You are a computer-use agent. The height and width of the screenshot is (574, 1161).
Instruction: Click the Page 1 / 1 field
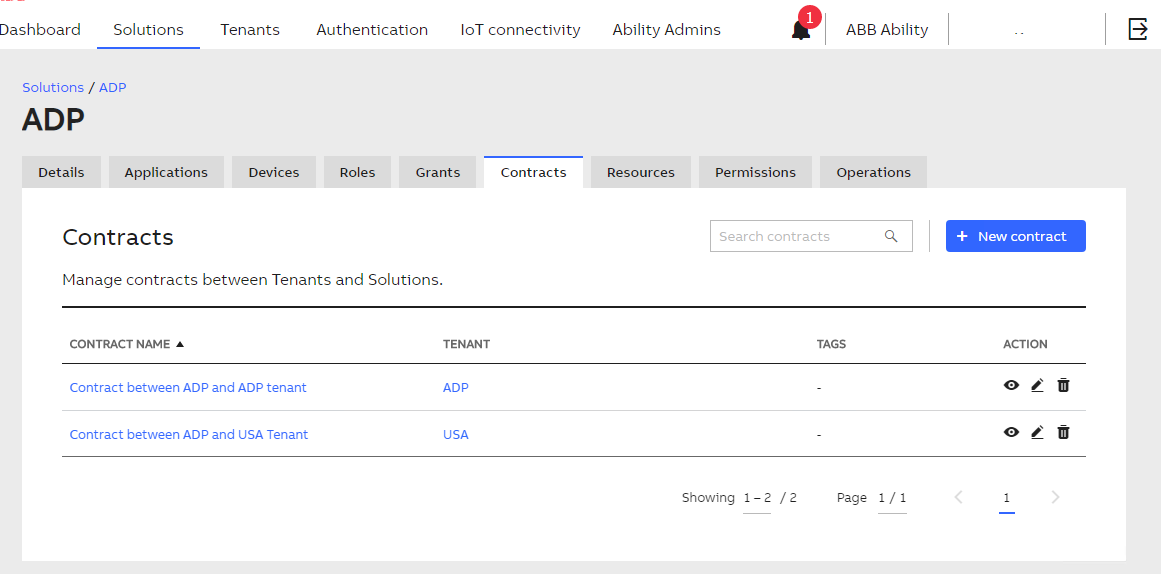click(x=892, y=498)
